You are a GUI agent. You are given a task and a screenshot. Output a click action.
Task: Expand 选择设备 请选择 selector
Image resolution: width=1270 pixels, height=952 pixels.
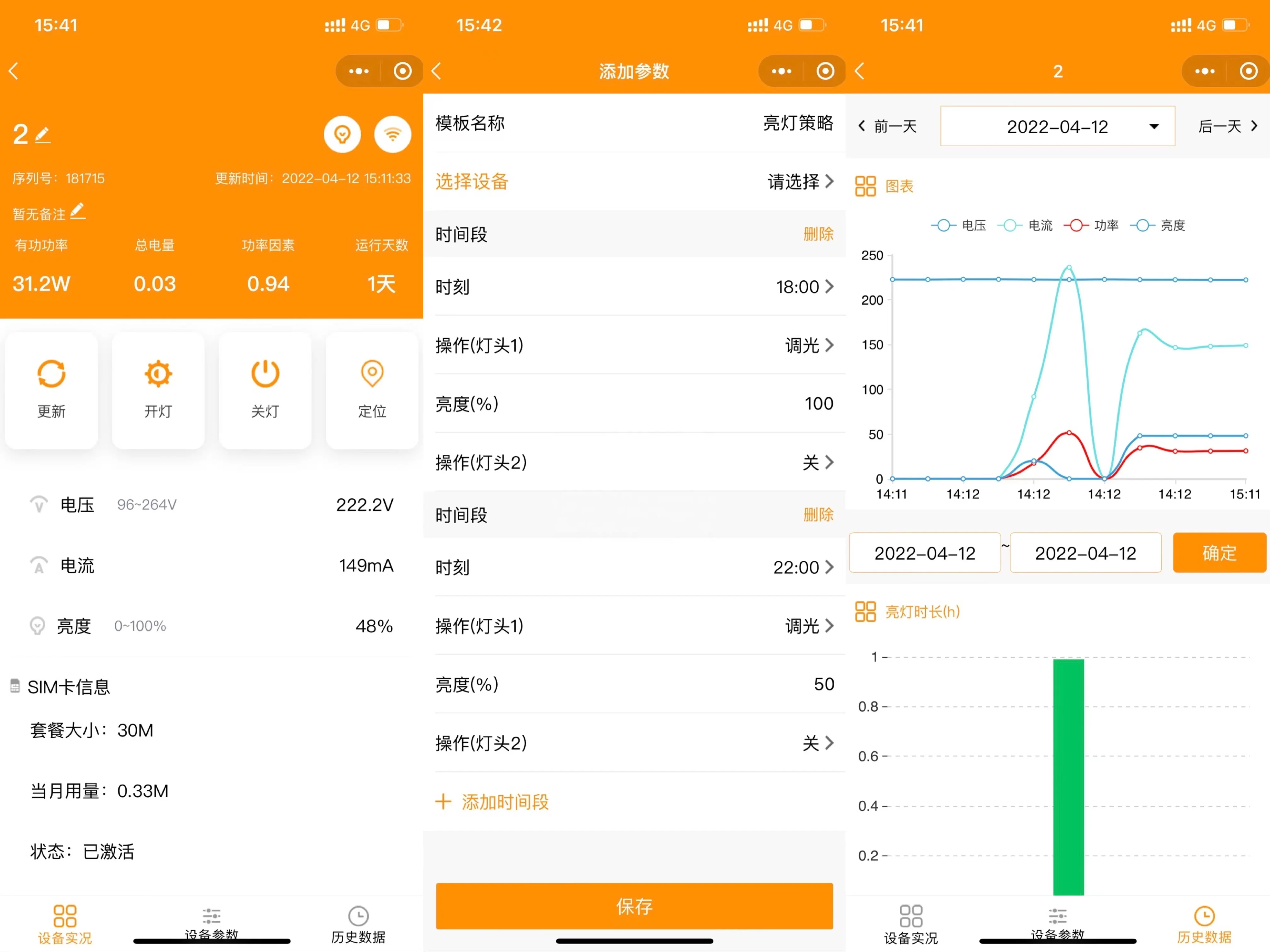click(x=800, y=182)
